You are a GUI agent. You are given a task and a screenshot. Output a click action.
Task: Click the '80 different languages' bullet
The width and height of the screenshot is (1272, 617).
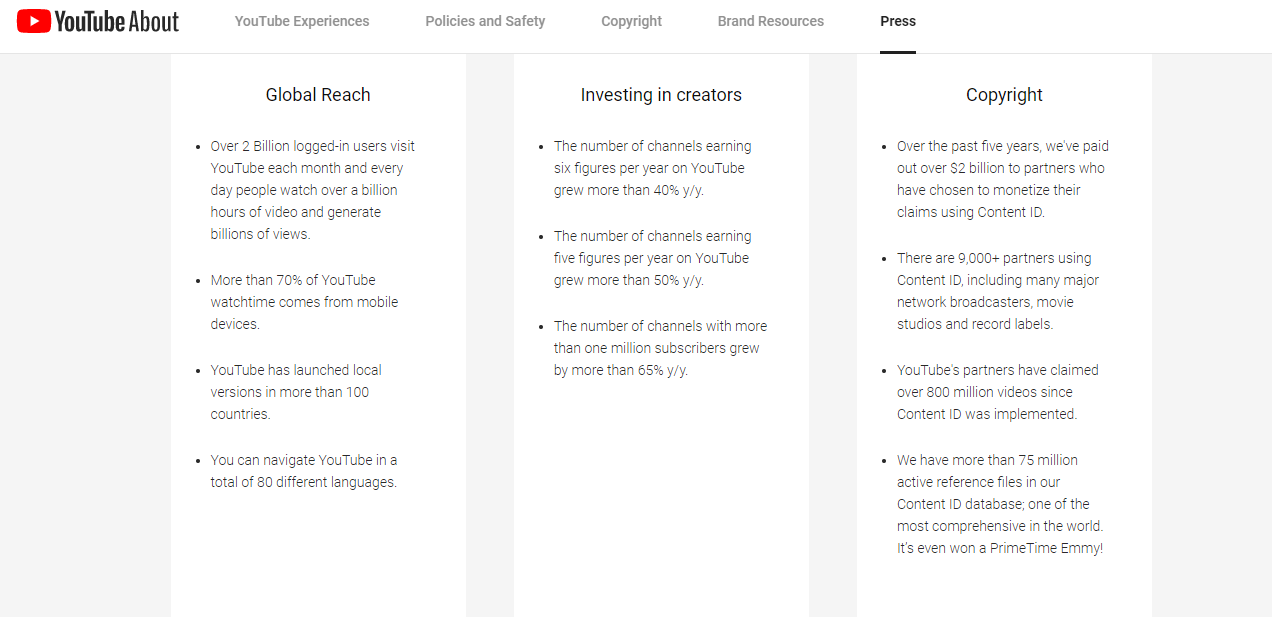[304, 471]
